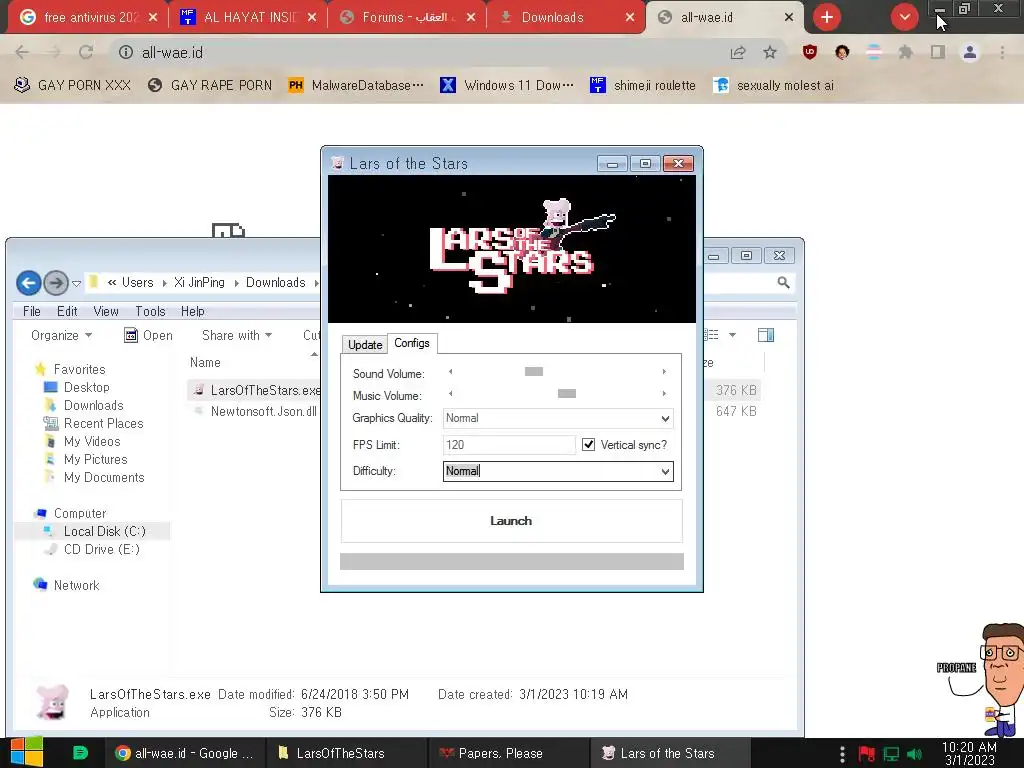Reload the page in Chrome
1024x768 pixels.
point(86,52)
